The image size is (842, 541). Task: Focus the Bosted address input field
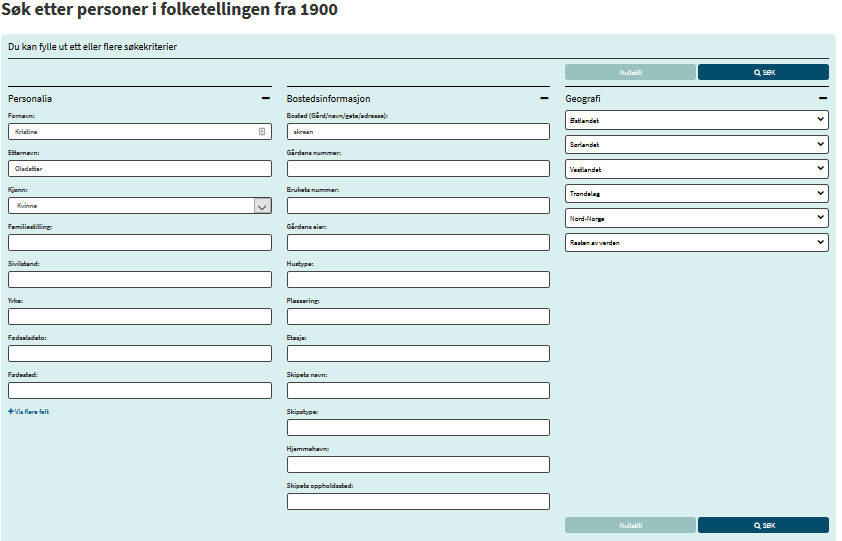point(418,131)
